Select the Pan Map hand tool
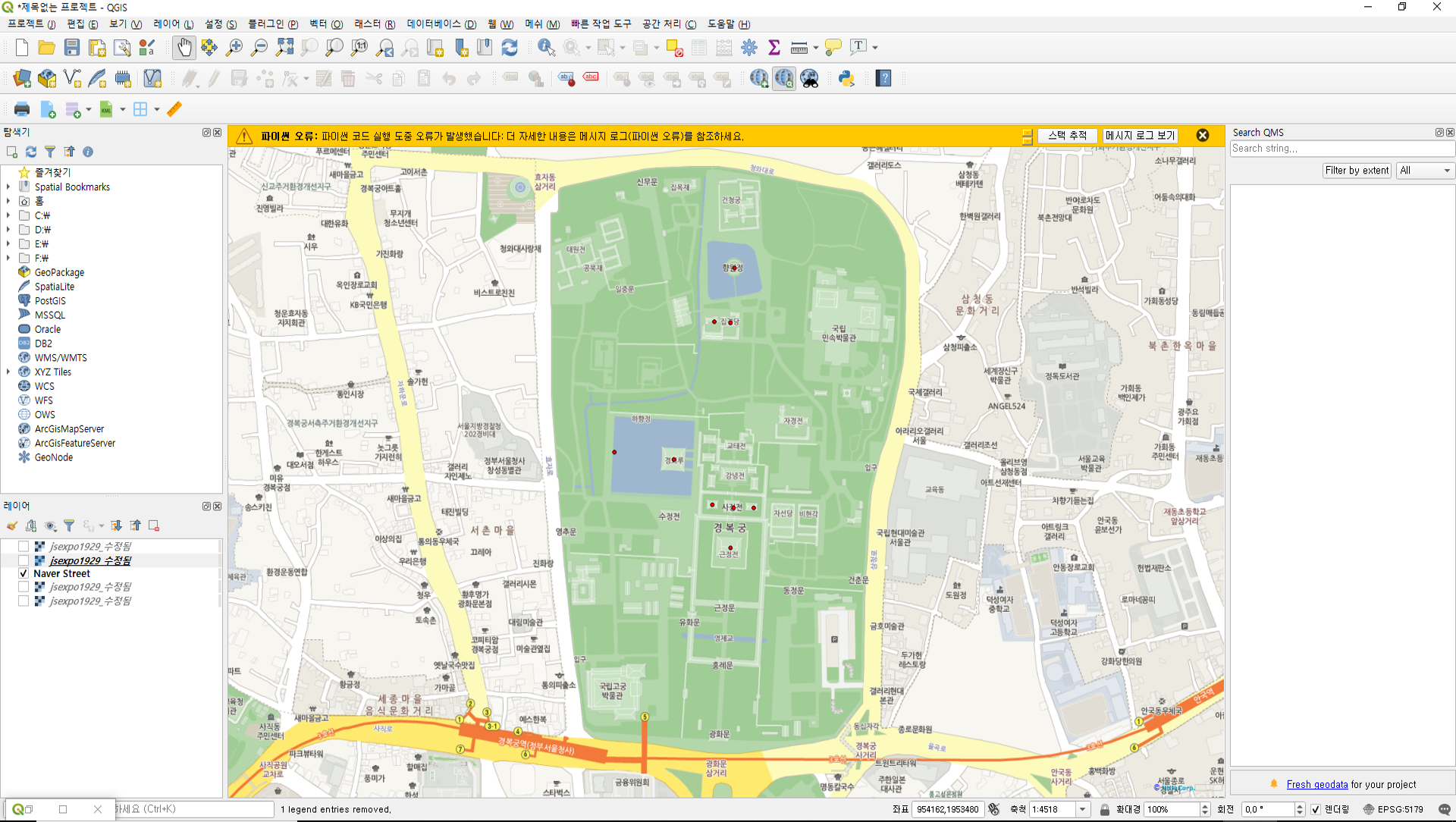This screenshot has height=822, width=1456. [184, 48]
